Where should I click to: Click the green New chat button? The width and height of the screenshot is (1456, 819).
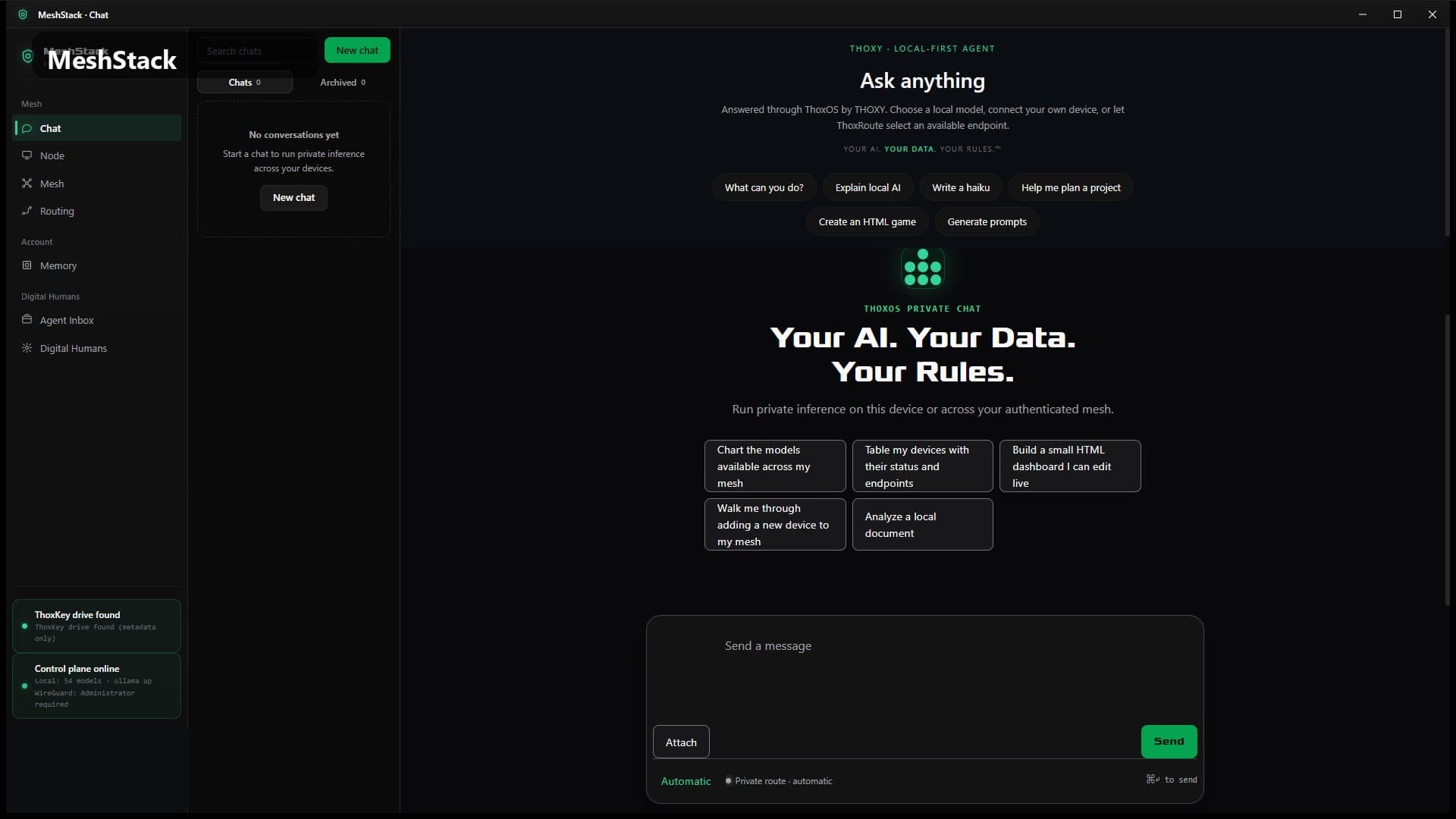(357, 50)
